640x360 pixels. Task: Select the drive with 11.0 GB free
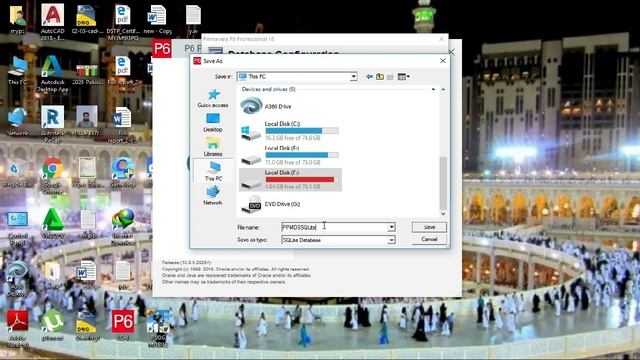click(x=290, y=155)
